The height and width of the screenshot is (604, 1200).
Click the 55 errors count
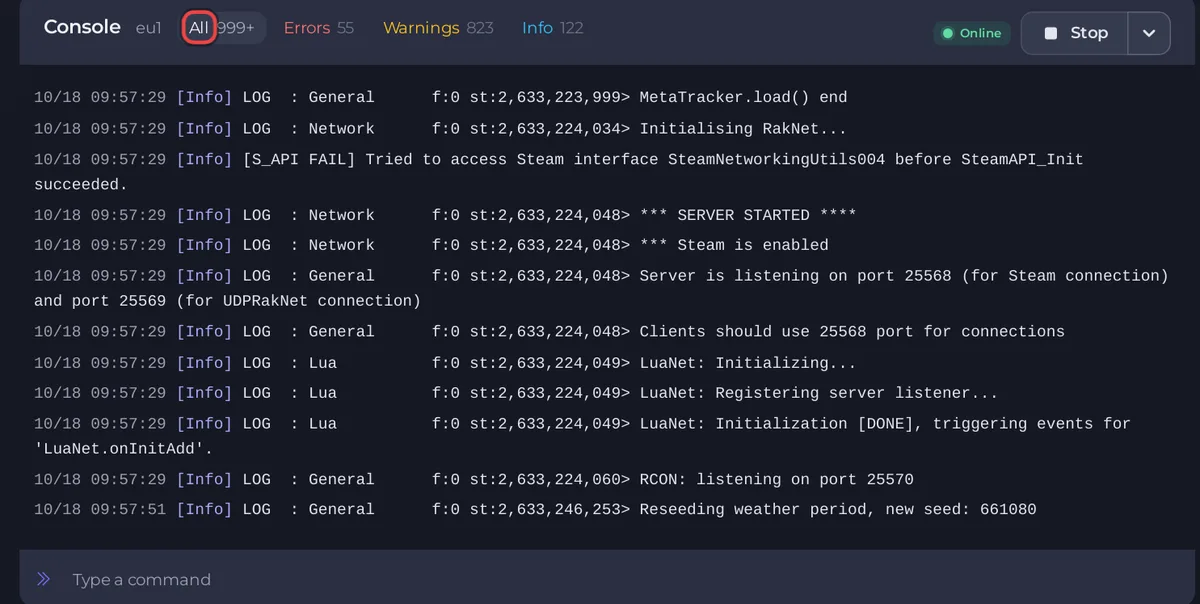345,28
